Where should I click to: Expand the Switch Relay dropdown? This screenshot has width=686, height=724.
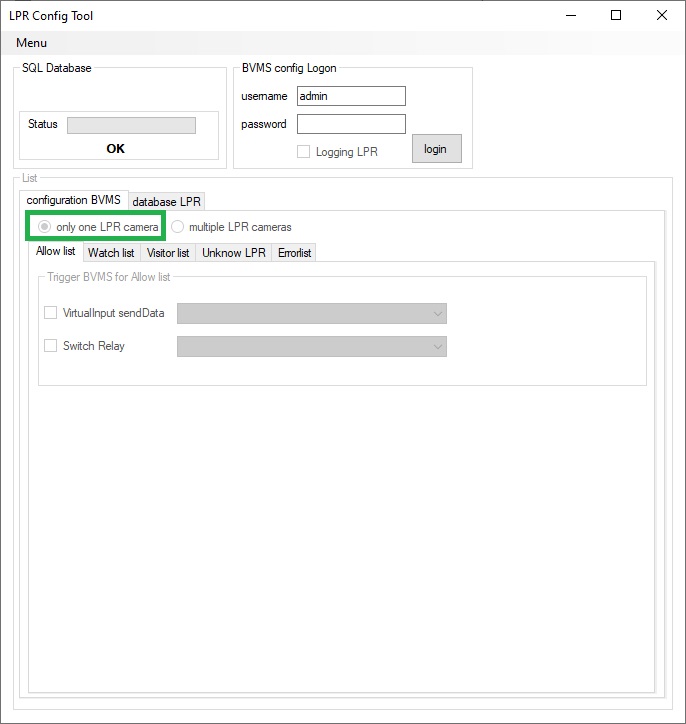(311, 347)
